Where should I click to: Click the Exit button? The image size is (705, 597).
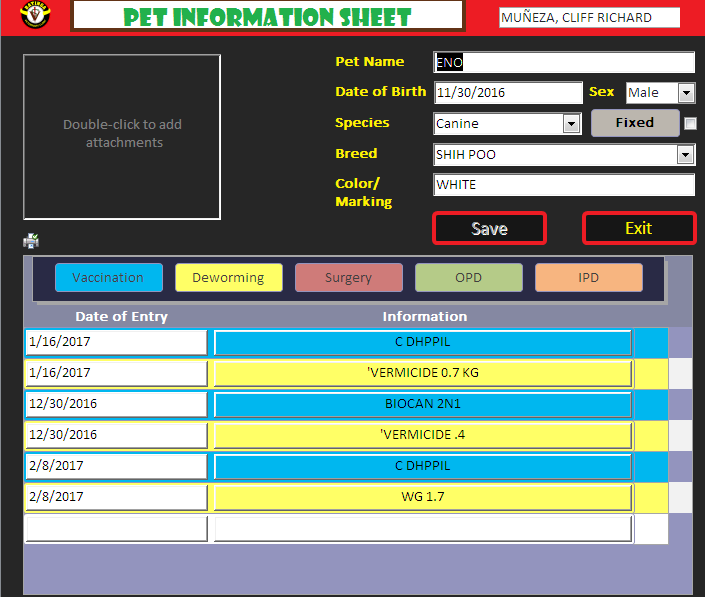638,228
